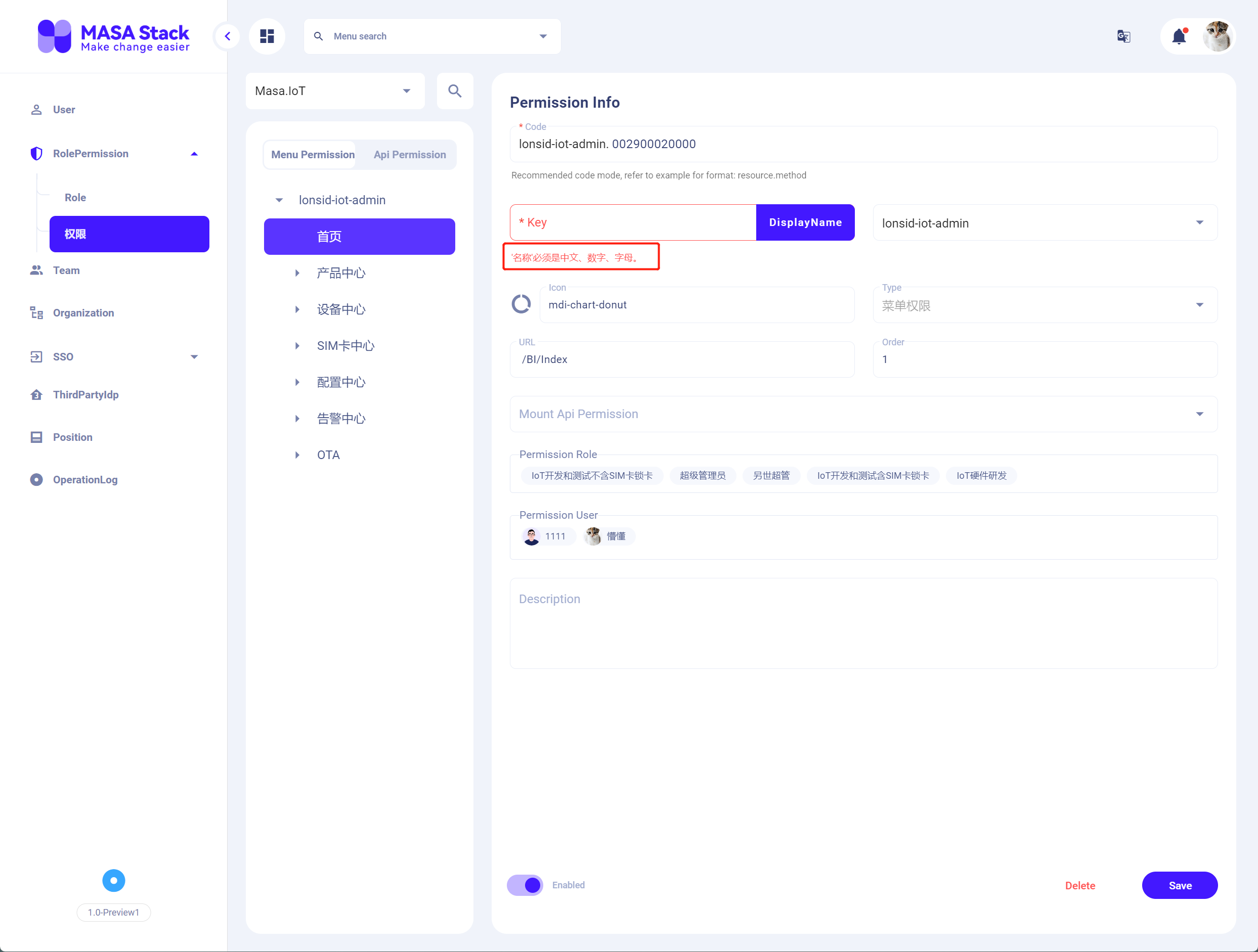
Task: Click the blue circle above version label
Action: [x=113, y=881]
